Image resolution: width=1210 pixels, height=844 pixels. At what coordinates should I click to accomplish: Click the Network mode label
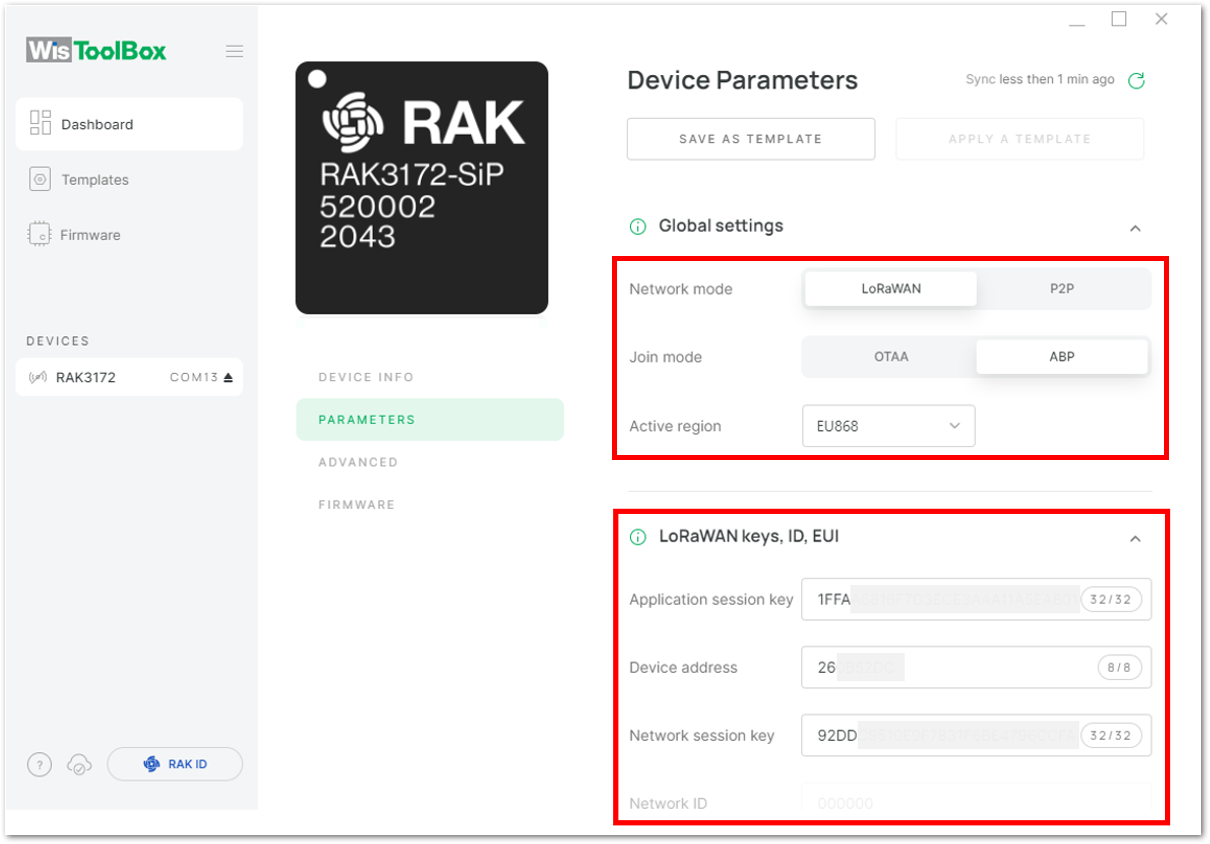coord(681,289)
